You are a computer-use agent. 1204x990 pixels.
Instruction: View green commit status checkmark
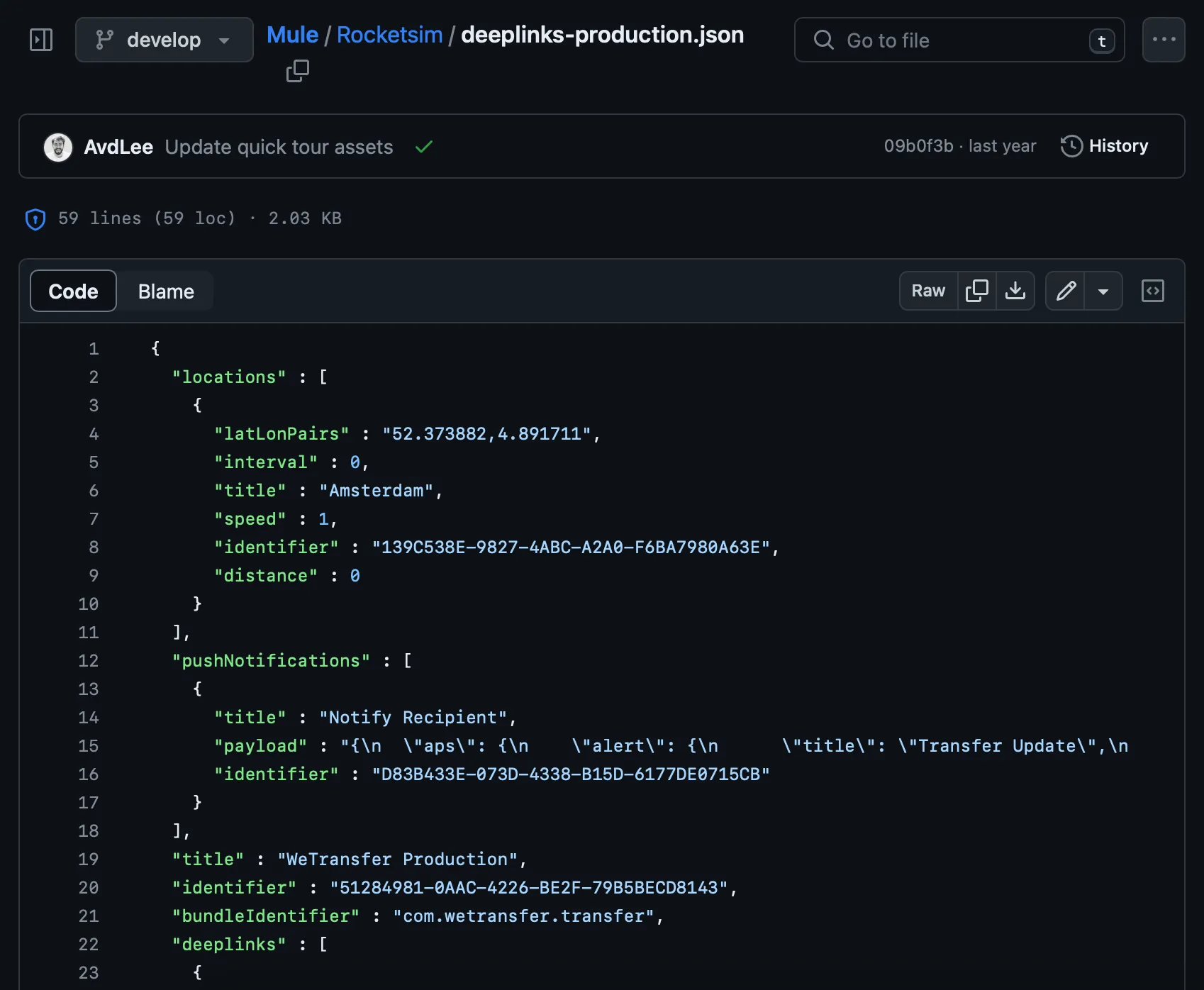(x=424, y=147)
